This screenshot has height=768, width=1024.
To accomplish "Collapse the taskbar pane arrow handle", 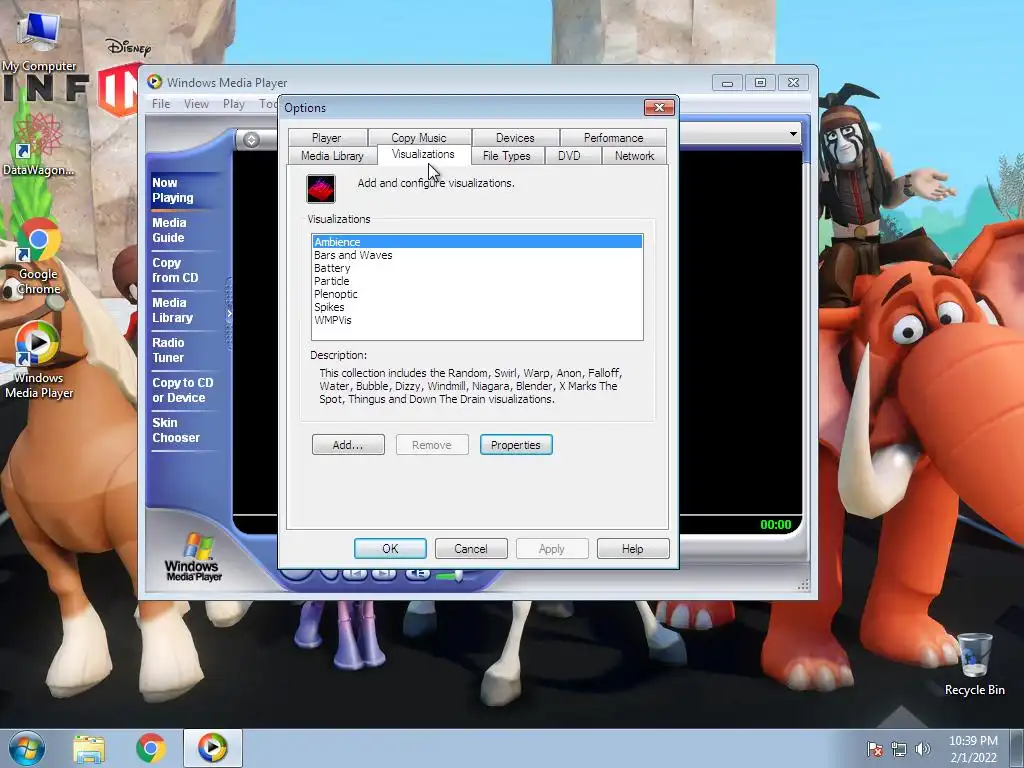I will coord(229,314).
